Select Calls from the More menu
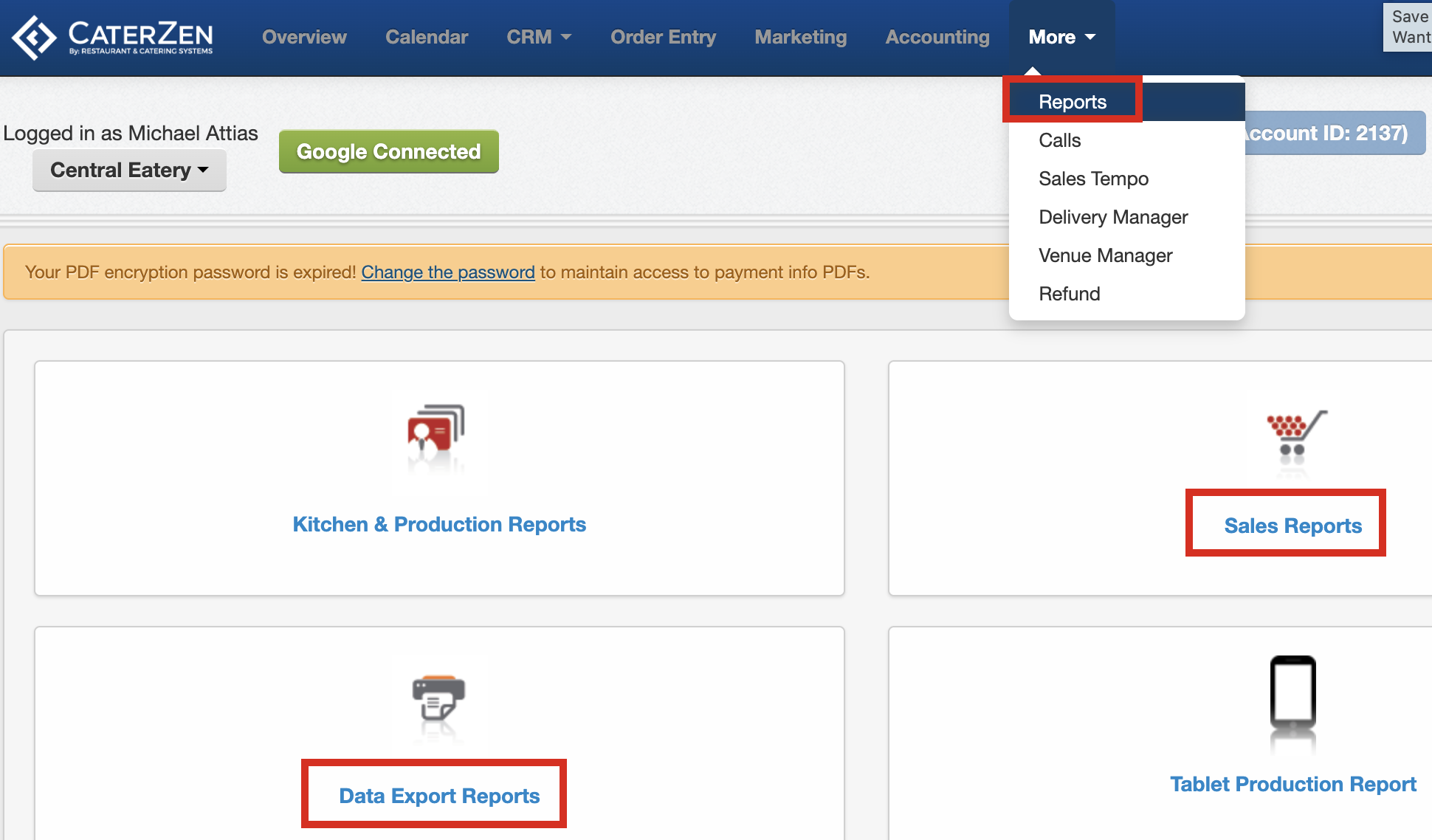The height and width of the screenshot is (840, 1432). [x=1059, y=140]
